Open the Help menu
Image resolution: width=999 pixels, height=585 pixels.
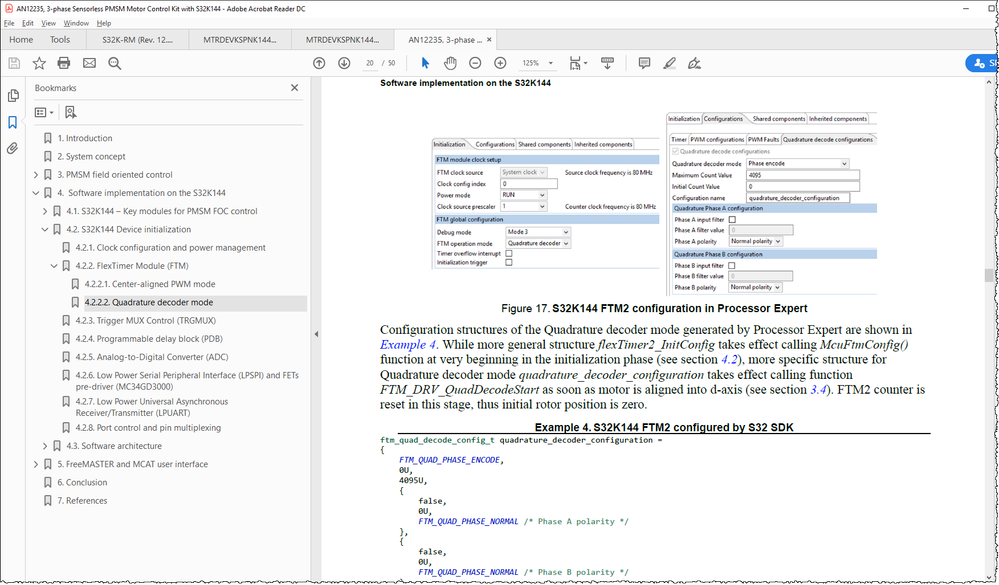pos(104,23)
